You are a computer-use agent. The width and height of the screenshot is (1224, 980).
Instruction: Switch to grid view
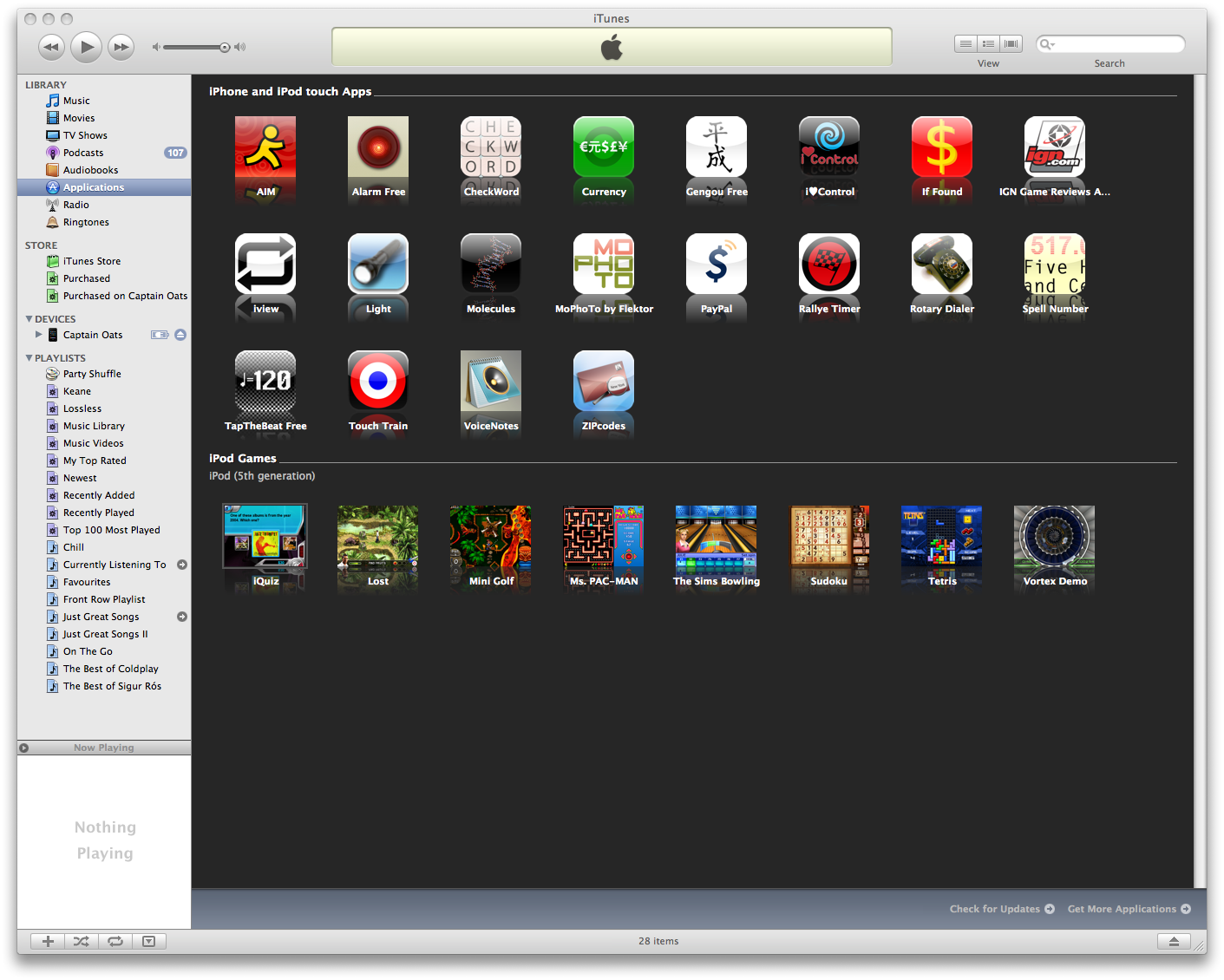point(988,43)
